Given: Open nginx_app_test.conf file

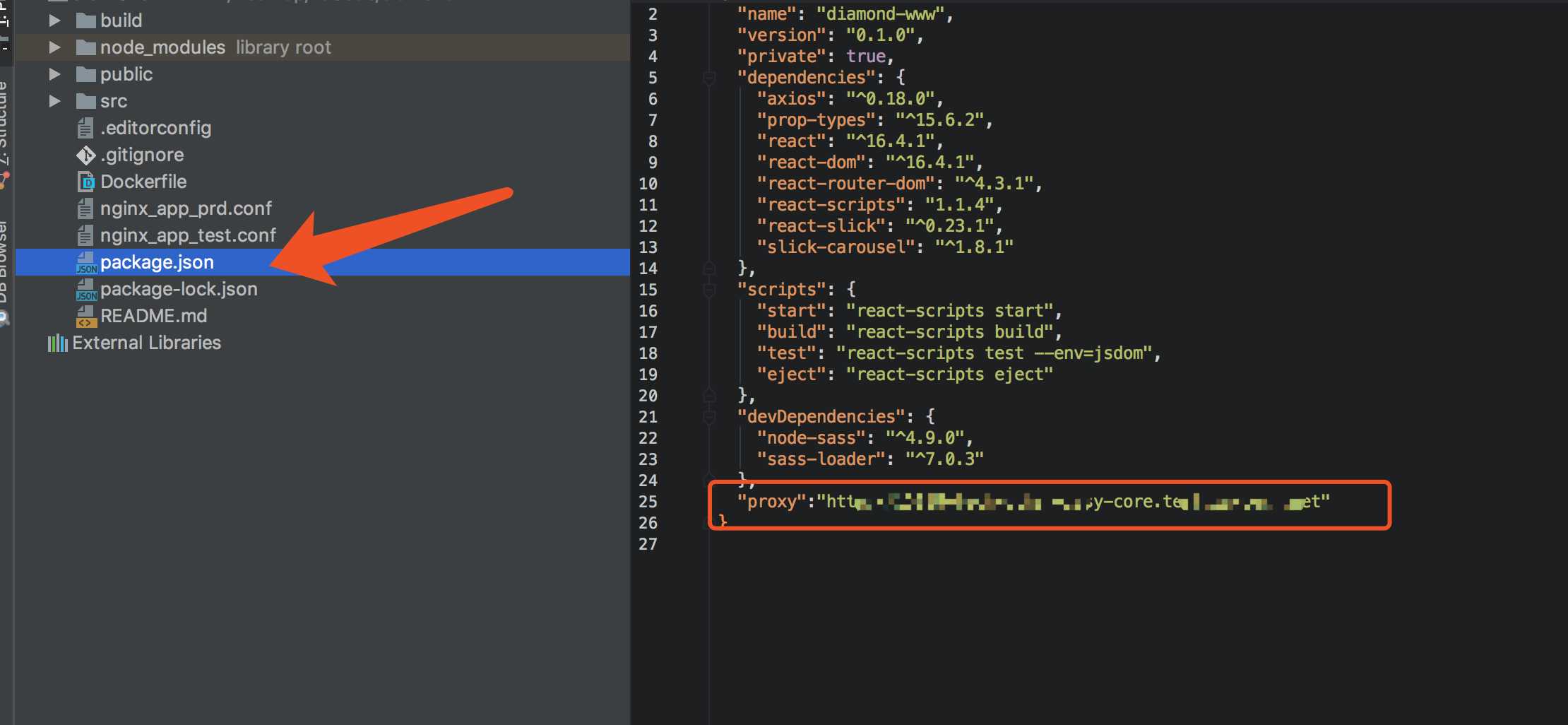Looking at the screenshot, I should tap(188, 235).
